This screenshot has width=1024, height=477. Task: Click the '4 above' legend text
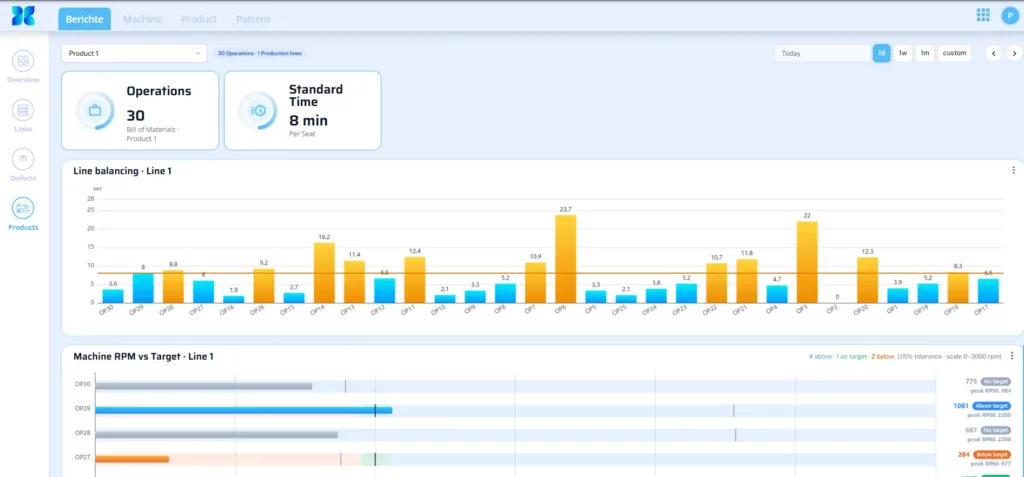tap(818, 356)
